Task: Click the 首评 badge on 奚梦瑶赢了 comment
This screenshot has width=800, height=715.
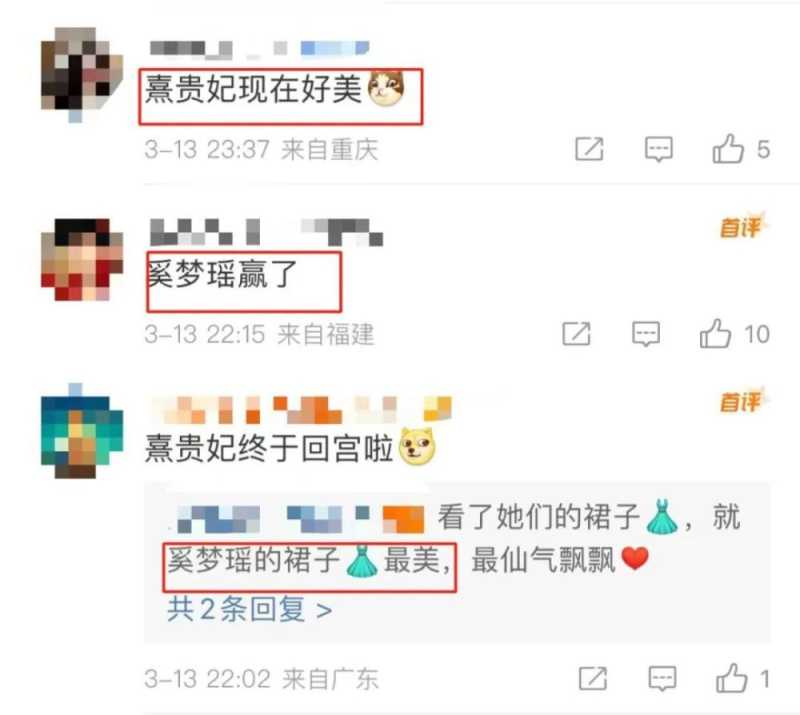Action: pos(742,226)
